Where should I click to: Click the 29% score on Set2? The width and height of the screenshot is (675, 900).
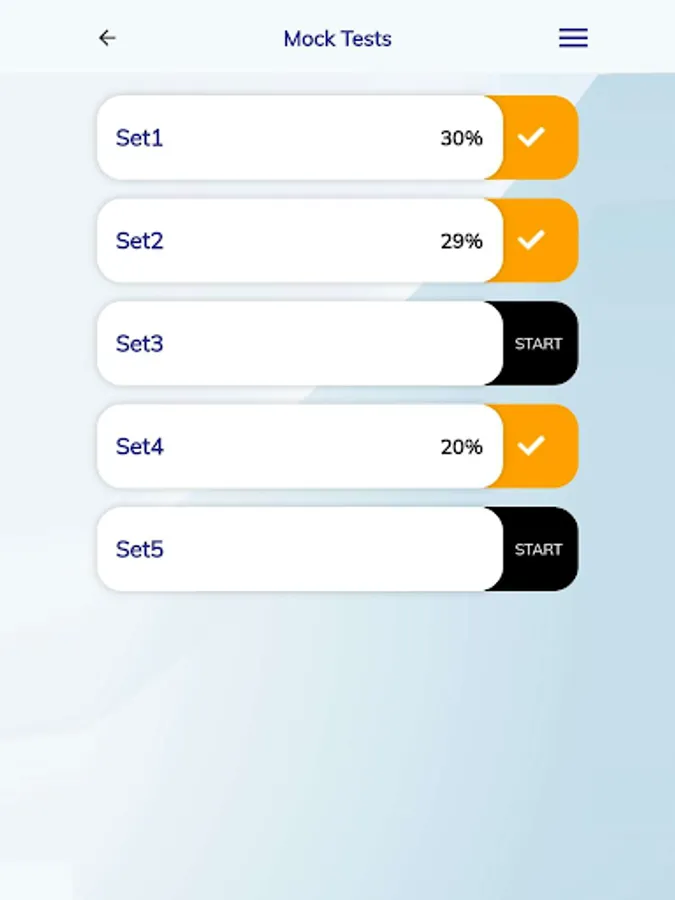(461, 241)
